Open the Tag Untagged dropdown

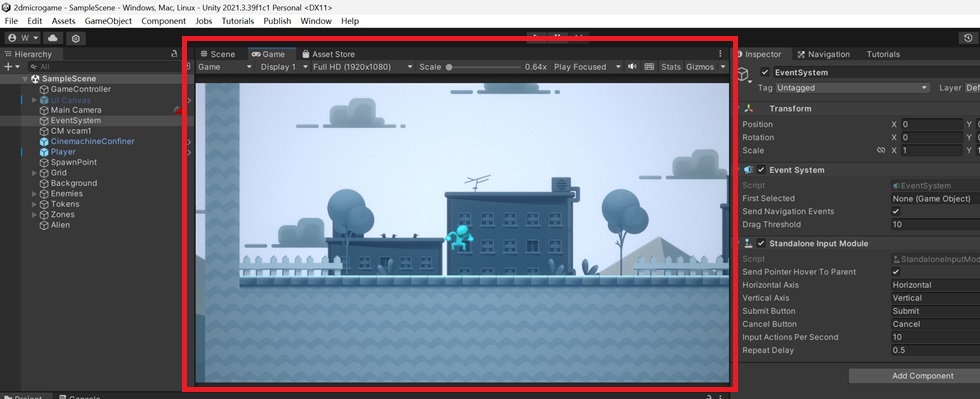tap(852, 88)
